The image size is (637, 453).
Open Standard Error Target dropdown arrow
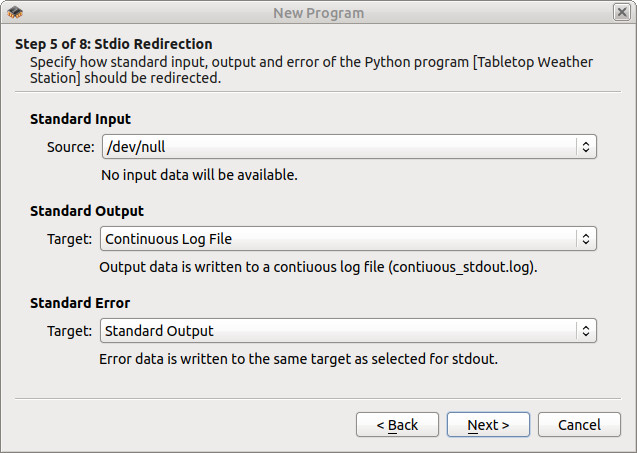coord(585,331)
